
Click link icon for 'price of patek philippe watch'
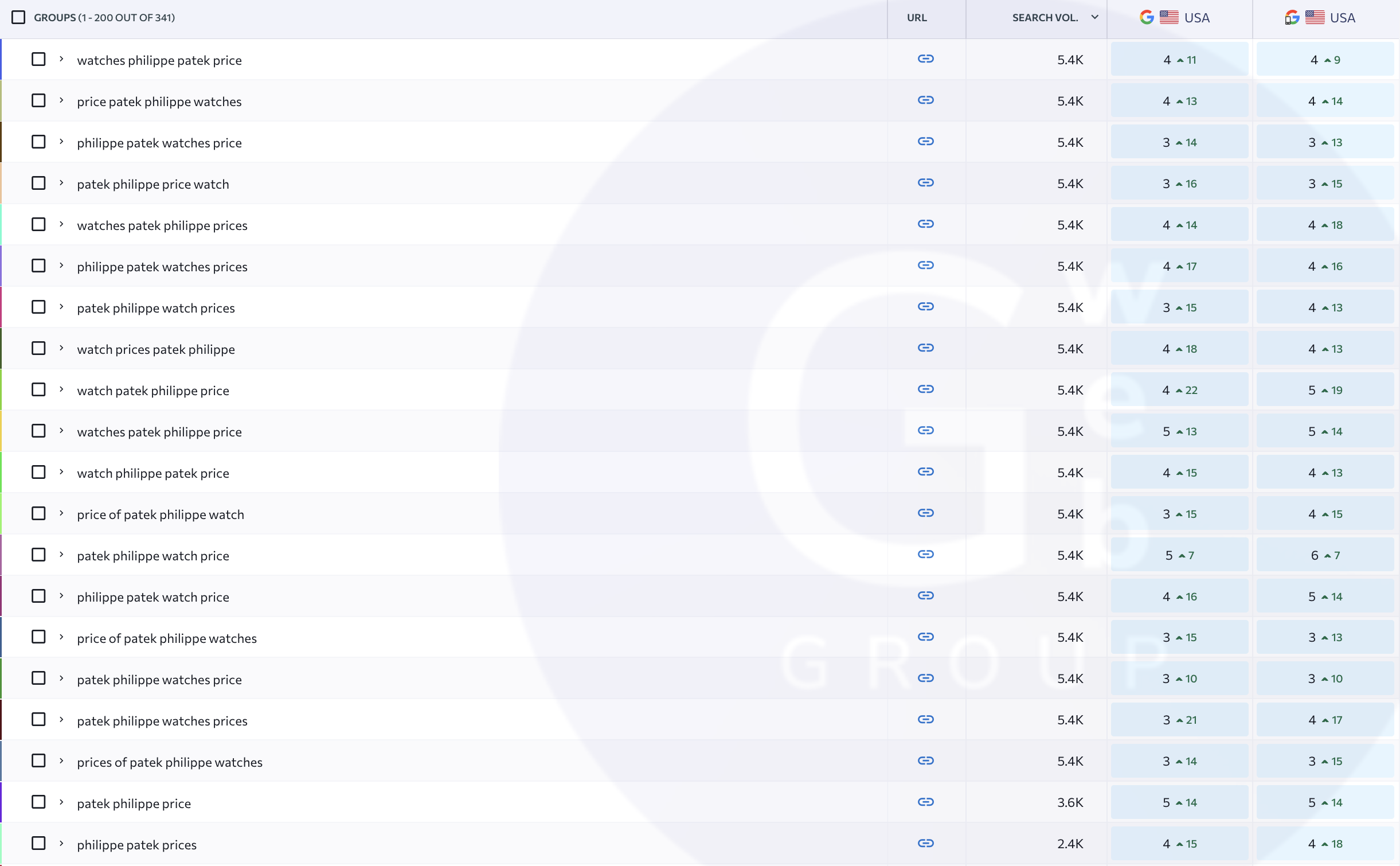coord(925,513)
